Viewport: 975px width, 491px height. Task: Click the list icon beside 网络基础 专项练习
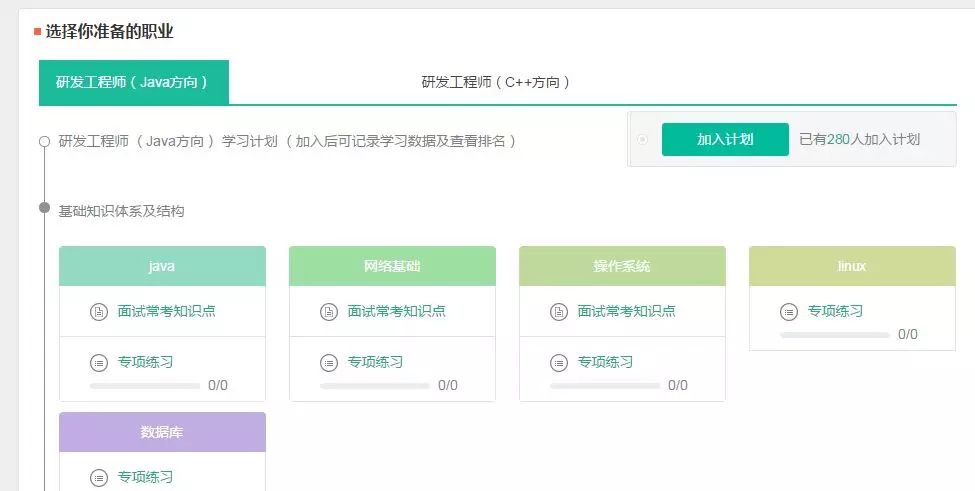pos(329,362)
